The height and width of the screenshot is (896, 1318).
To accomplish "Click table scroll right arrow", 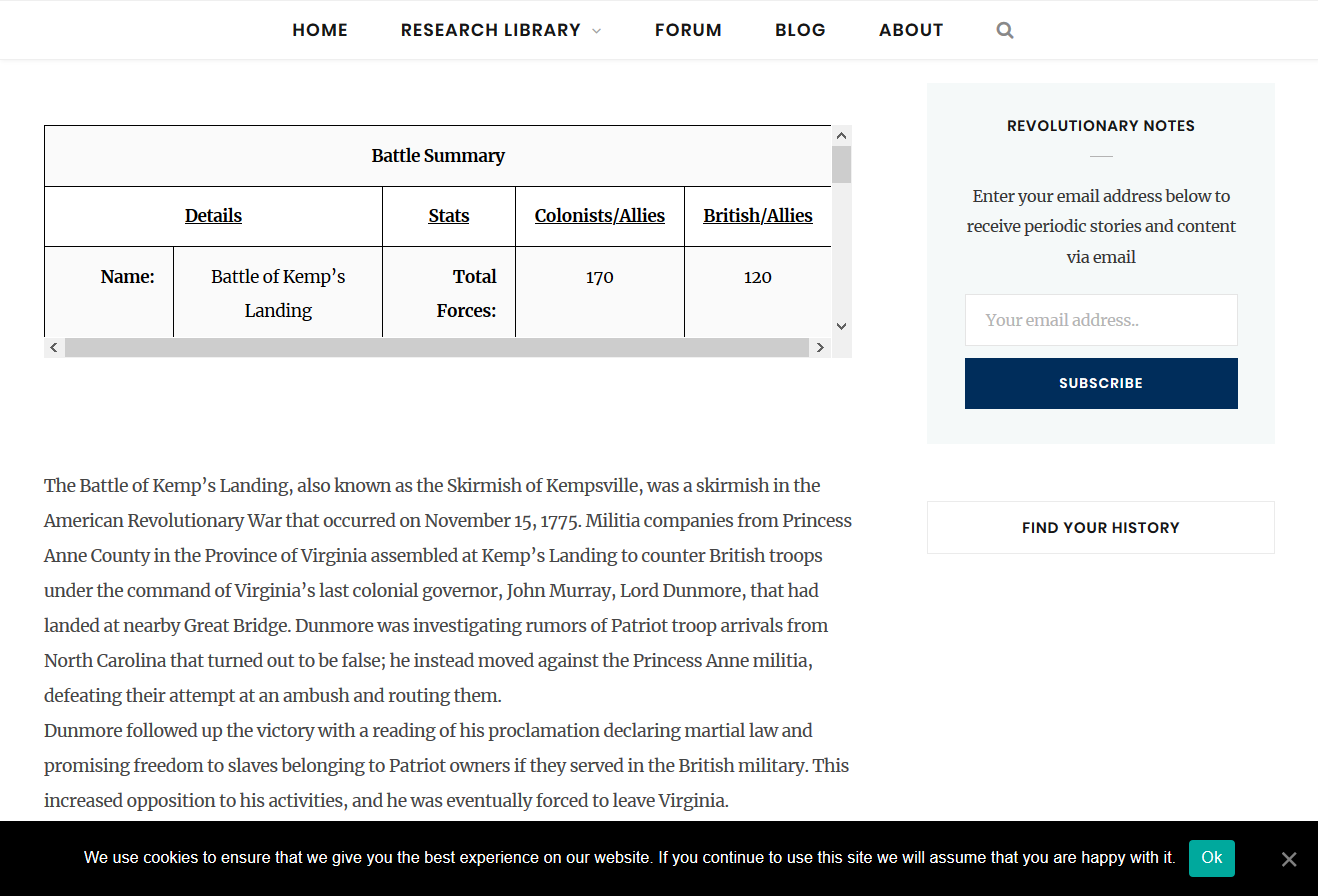I will coord(820,347).
